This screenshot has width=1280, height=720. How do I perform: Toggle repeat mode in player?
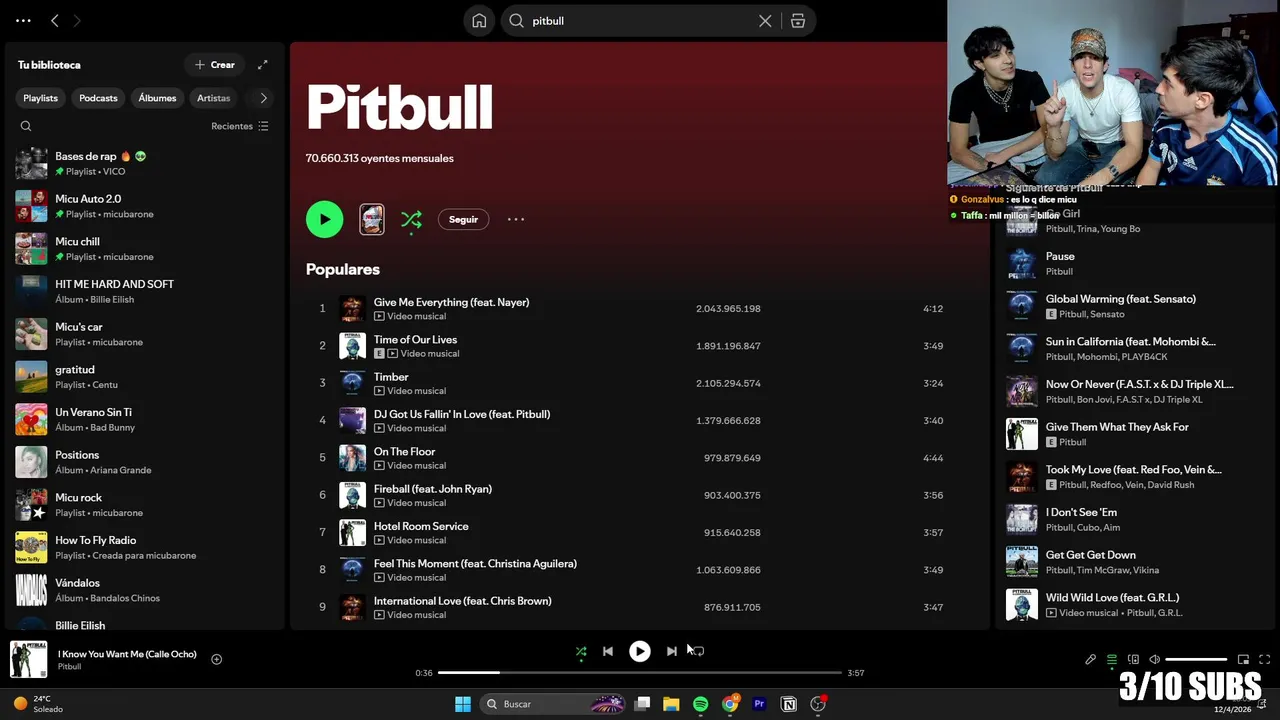[698, 651]
